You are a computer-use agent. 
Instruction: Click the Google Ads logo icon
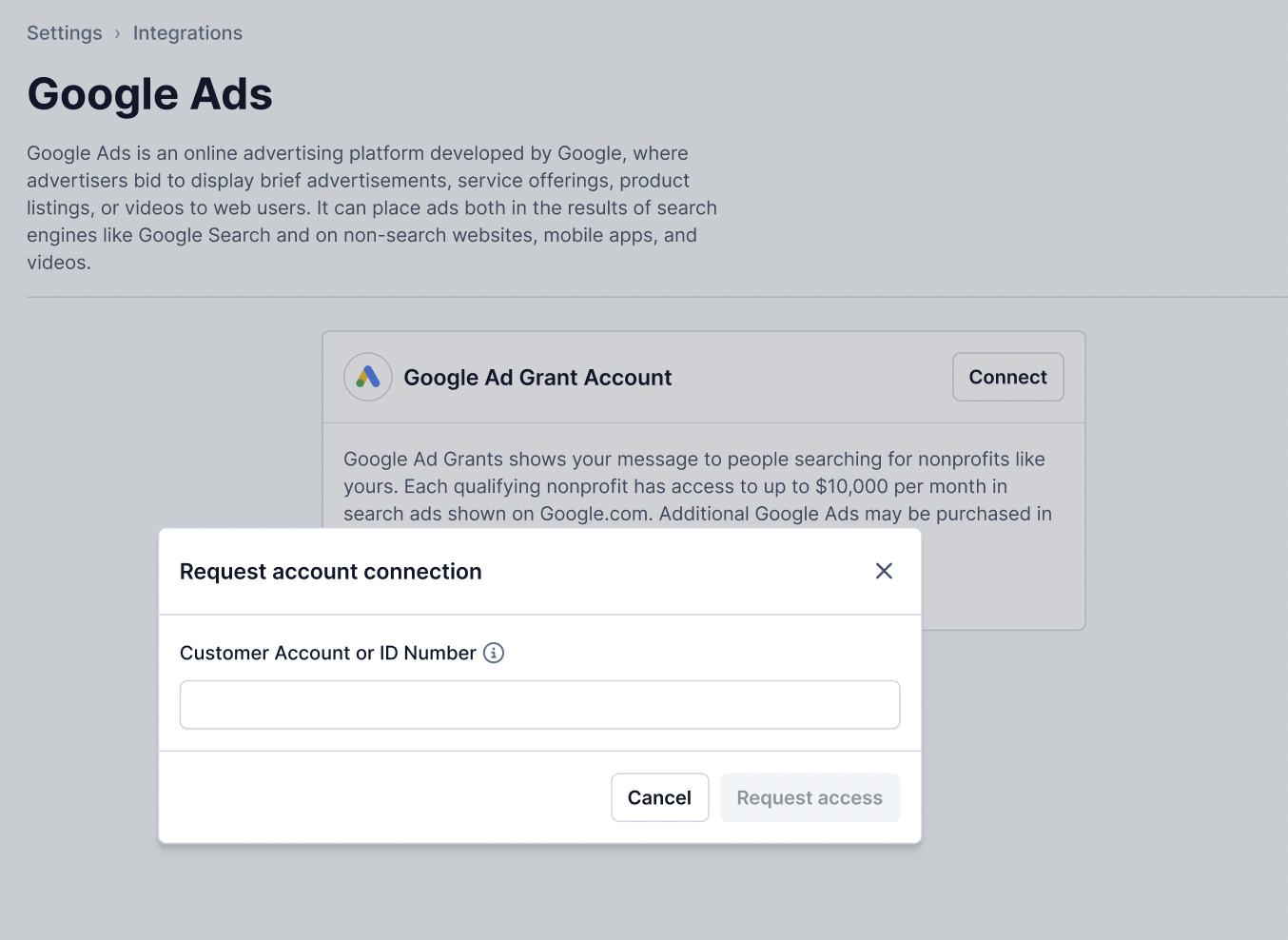pyautogui.click(x=368, y=377)
